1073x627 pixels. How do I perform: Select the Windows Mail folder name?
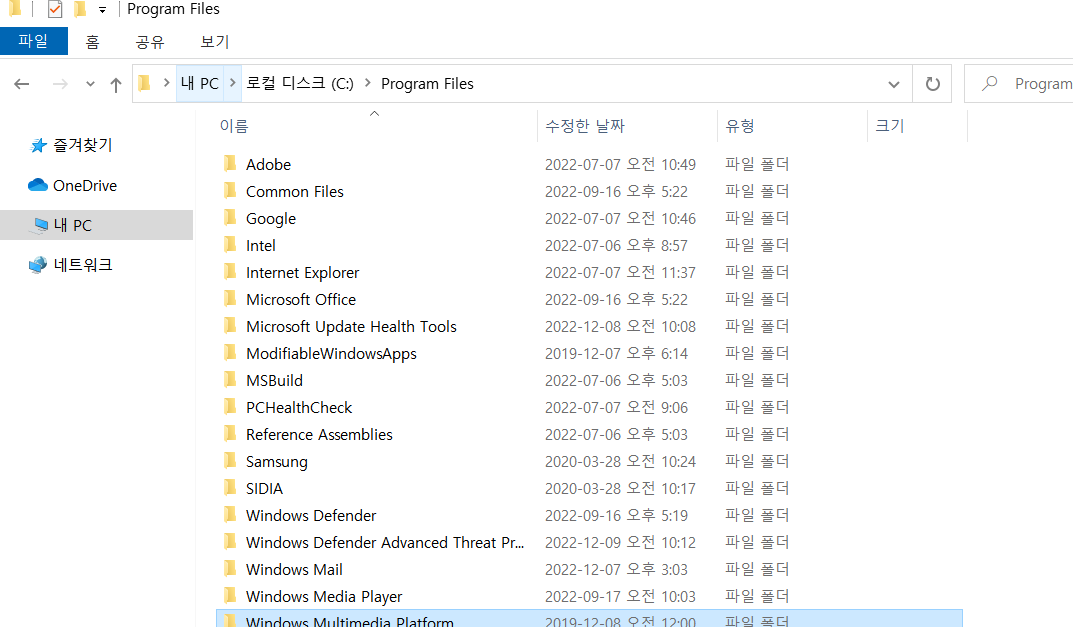[294, 570]
